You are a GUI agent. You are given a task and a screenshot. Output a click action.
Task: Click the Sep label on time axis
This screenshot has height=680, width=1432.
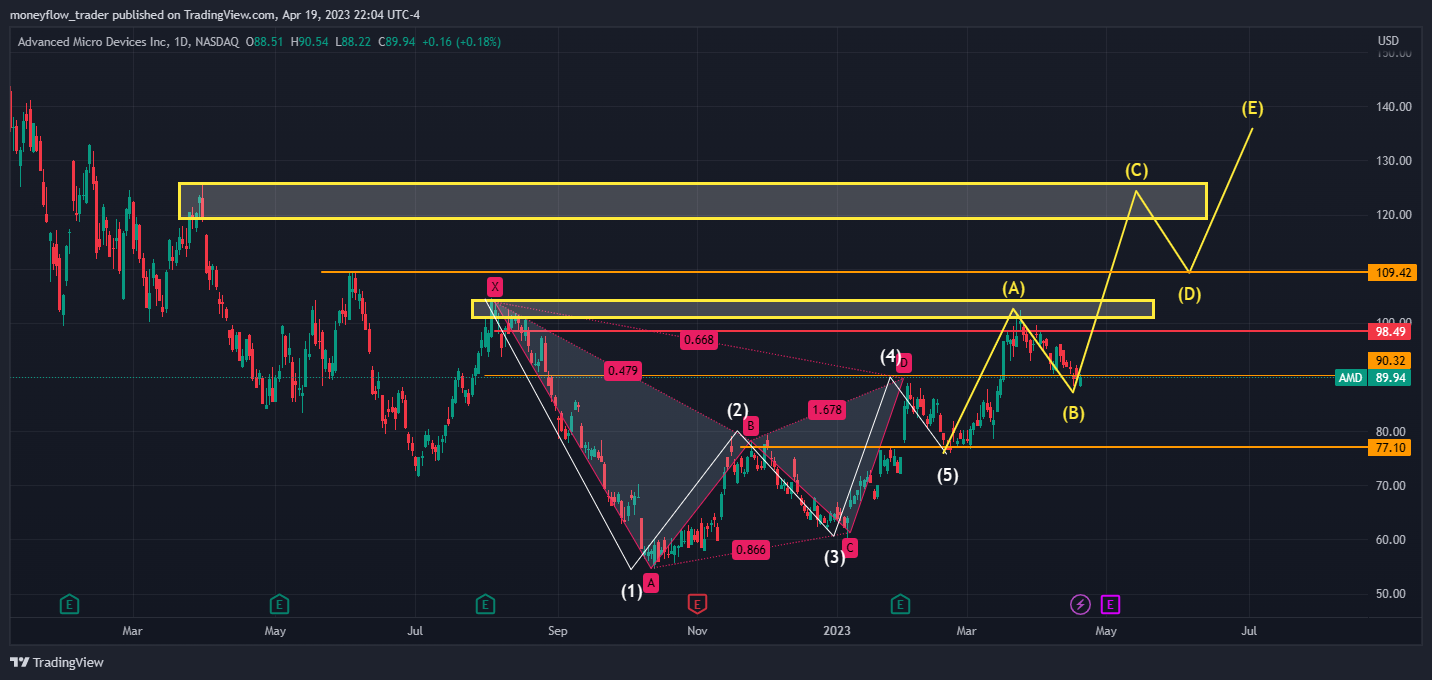point(558,631)
